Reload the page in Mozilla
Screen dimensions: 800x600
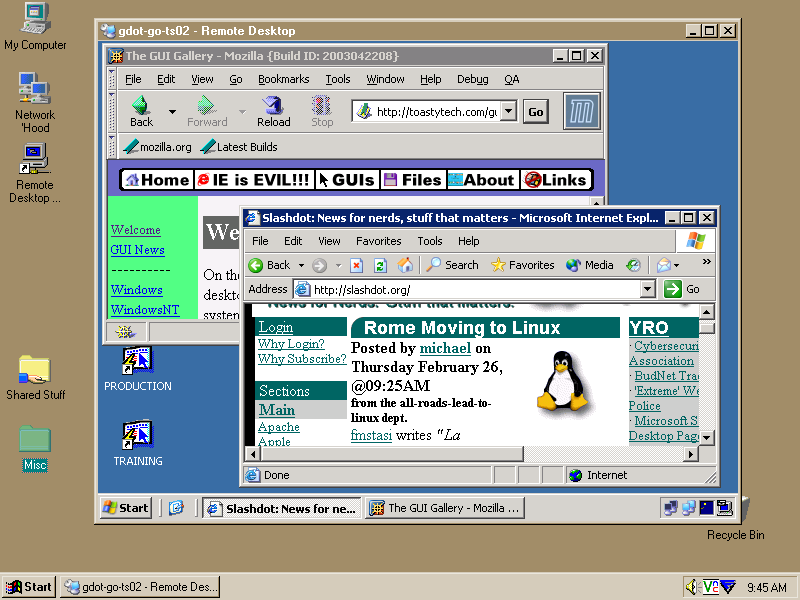click(x=273, y=111)
